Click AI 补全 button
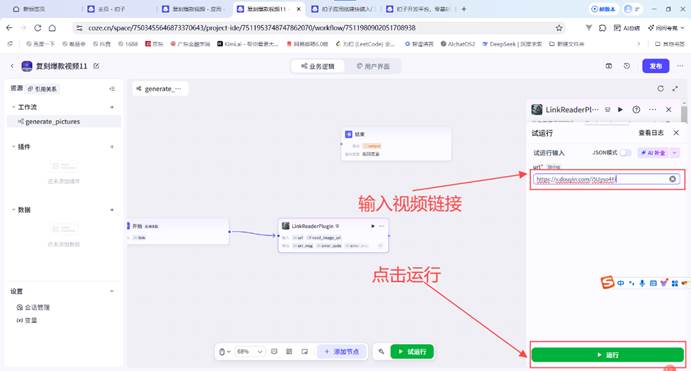Screen dimensions: 691x371 [654, 153]
